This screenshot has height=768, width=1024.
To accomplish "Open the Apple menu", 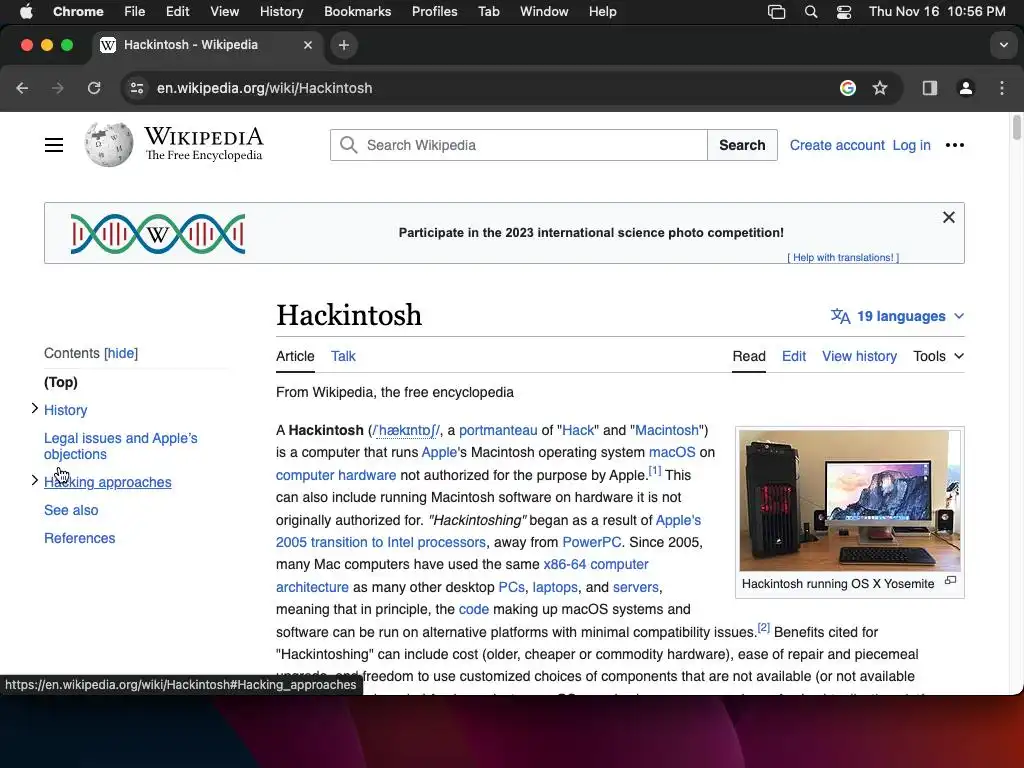I will pyautogui.click(x=26, y=12).
